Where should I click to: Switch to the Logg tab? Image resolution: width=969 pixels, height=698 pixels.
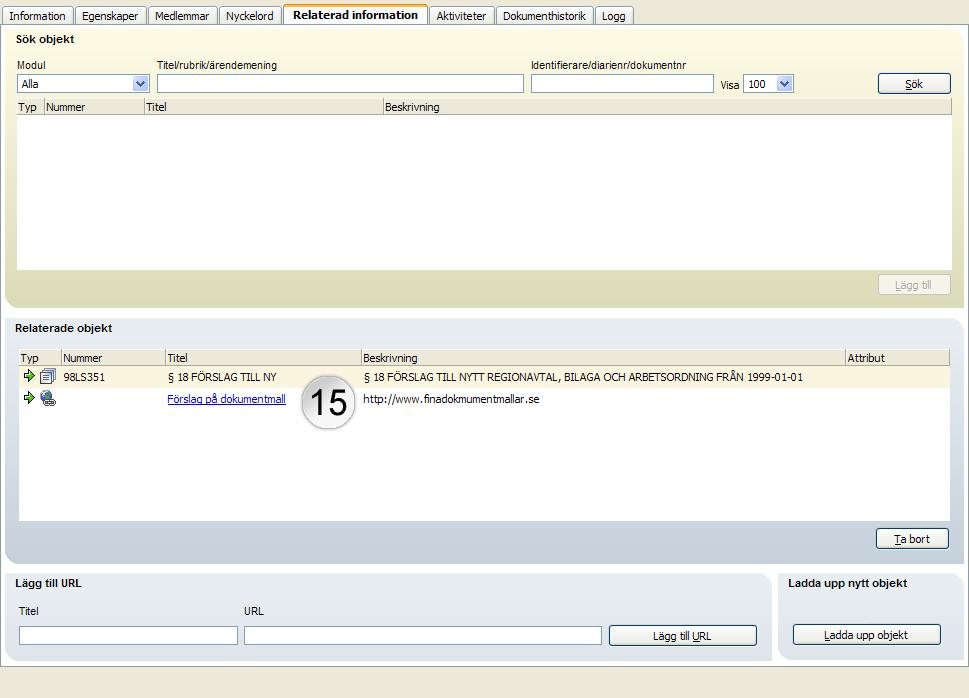tap(614, 16)
